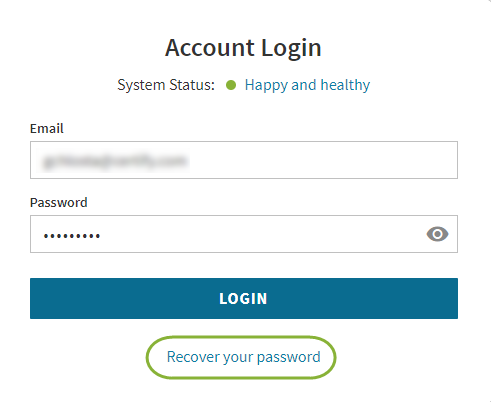Click the Account Login heading
The height and width of the screenshot is (402, 491).
[x=243, y=48]
